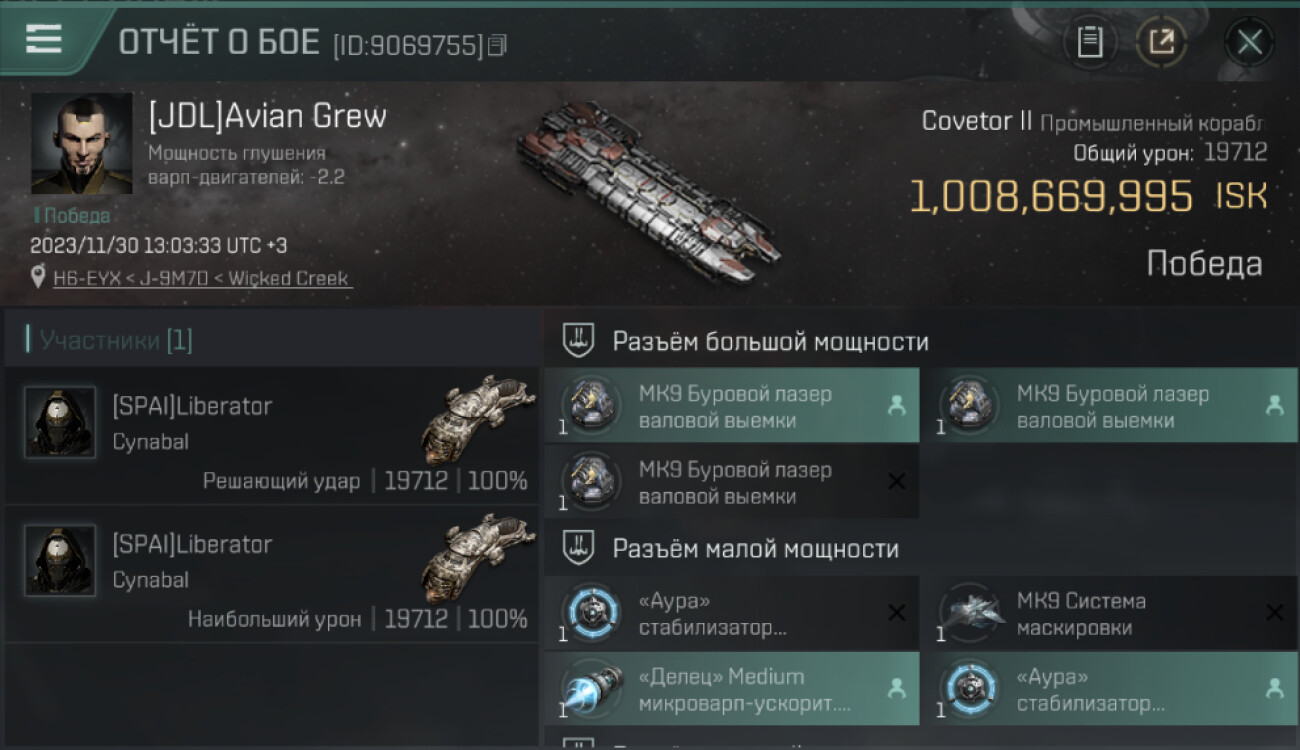Viewport: 1300px width, 750px height.
Task: Open the clipboard report icon
Action: [1089, 42]
